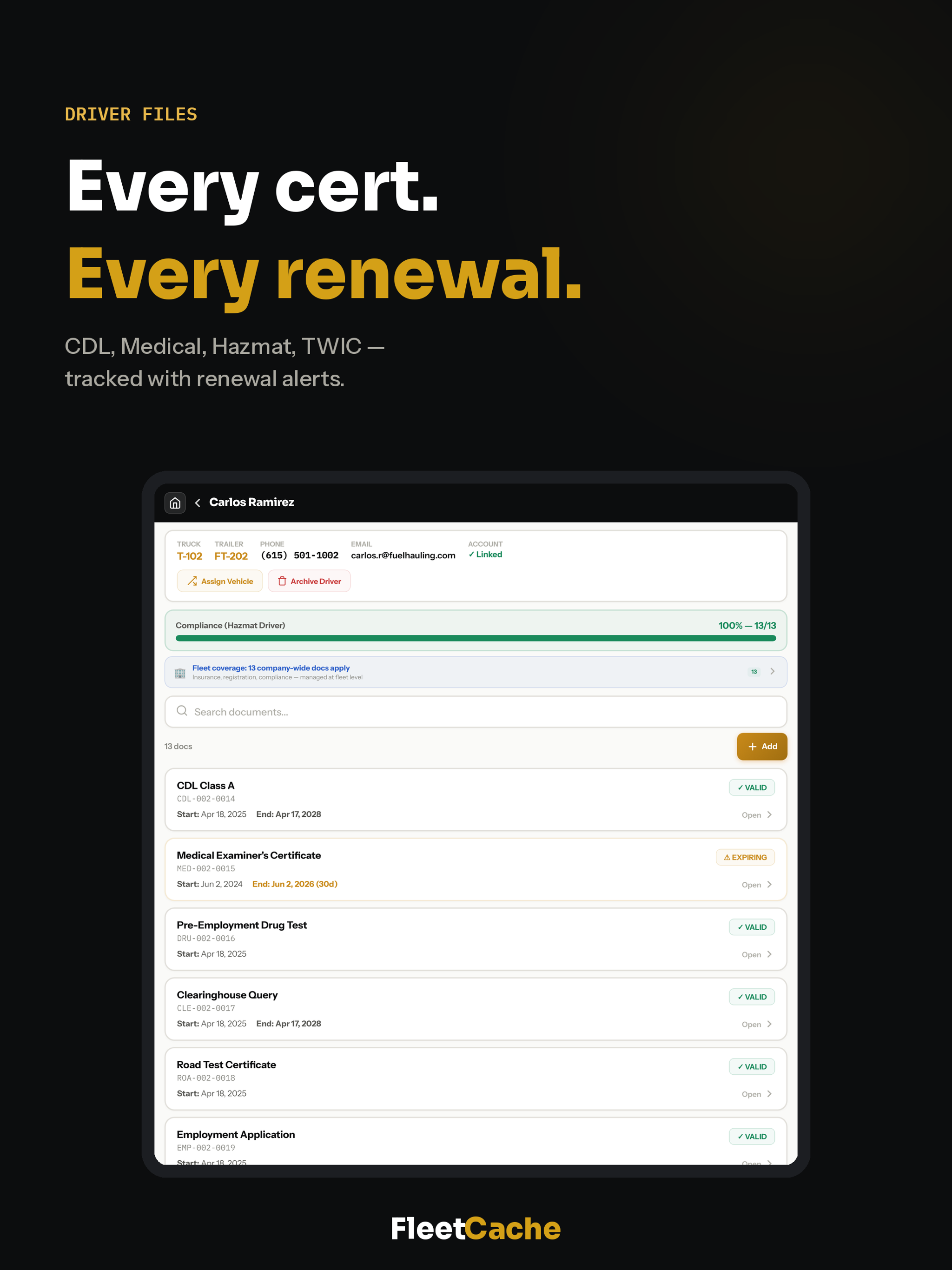Open Road Test Certificate document

476,1079
